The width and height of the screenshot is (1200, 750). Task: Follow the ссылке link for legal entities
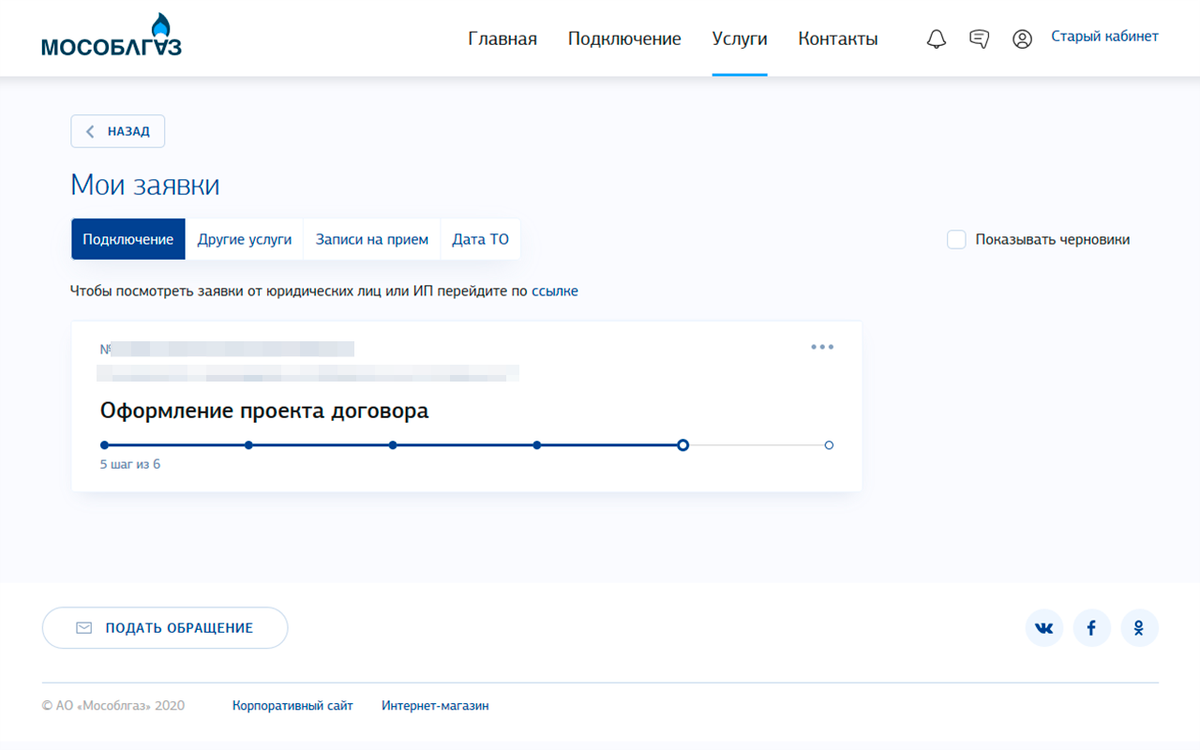[555, 291]
